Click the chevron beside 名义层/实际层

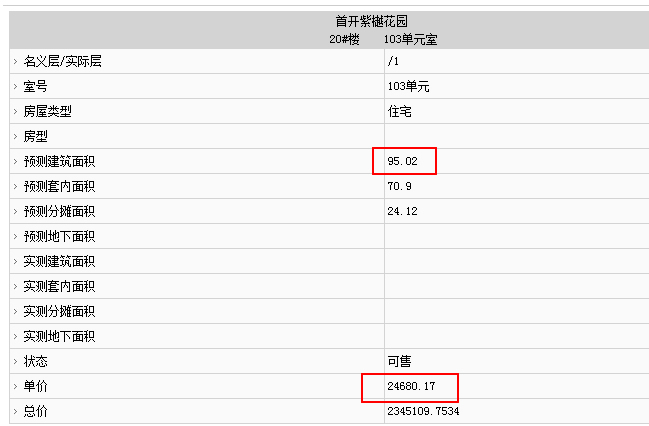coord(15,62)
